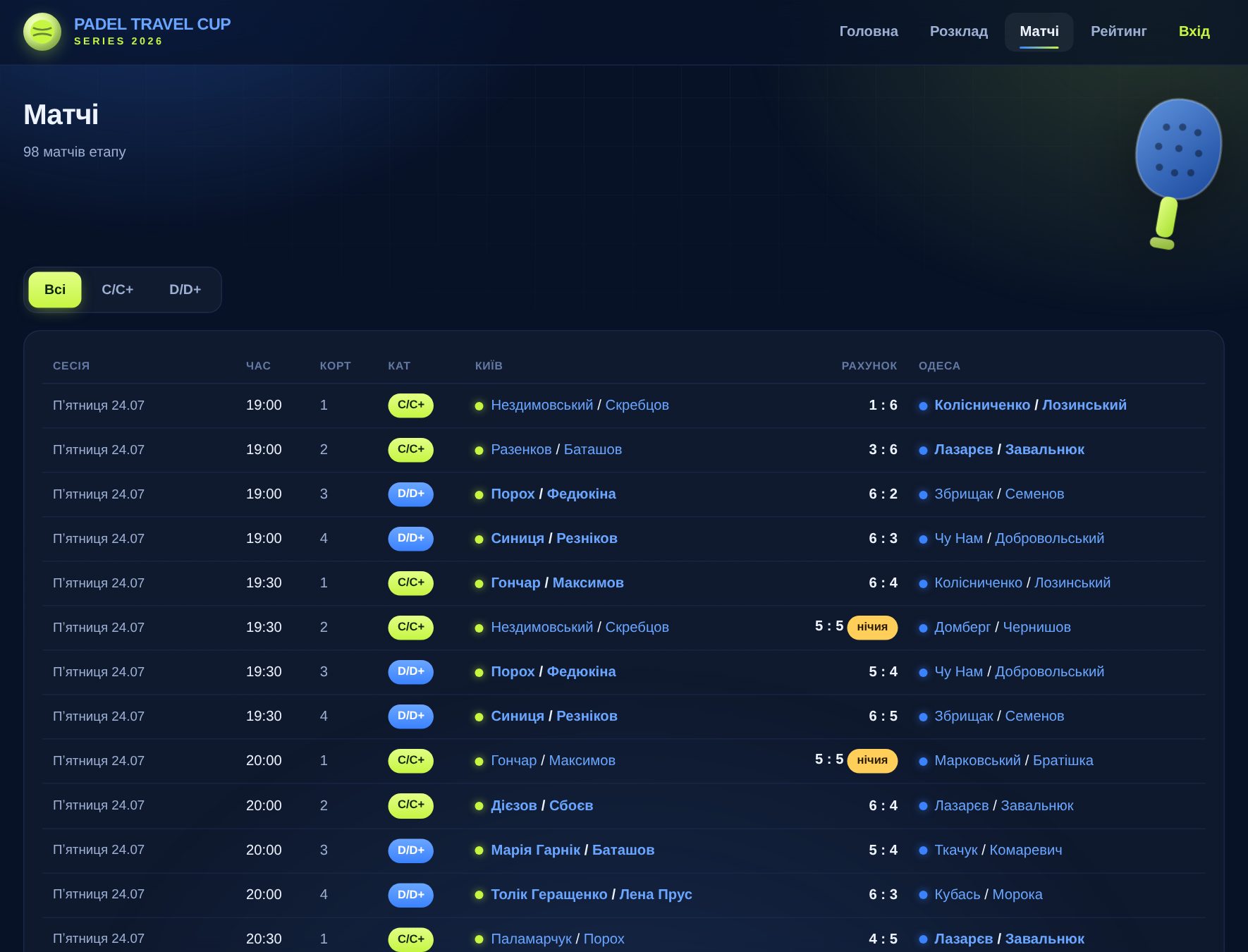Open the Головна nav item
The width and height of the screenshot is (1248, 952).
click(x=869, y=32)
